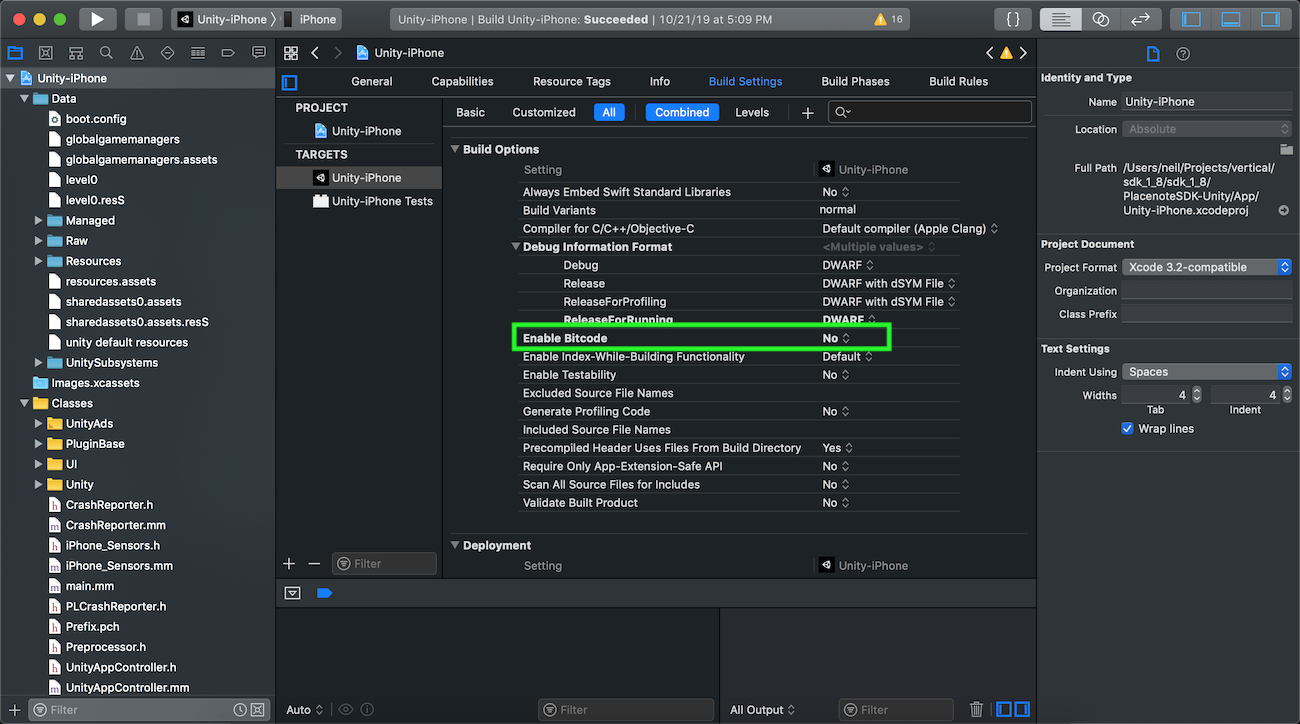The height and width of the screenshot is (724, 1300).
Task: Hide the inspector panel
Action: [x=1271, y=19]
